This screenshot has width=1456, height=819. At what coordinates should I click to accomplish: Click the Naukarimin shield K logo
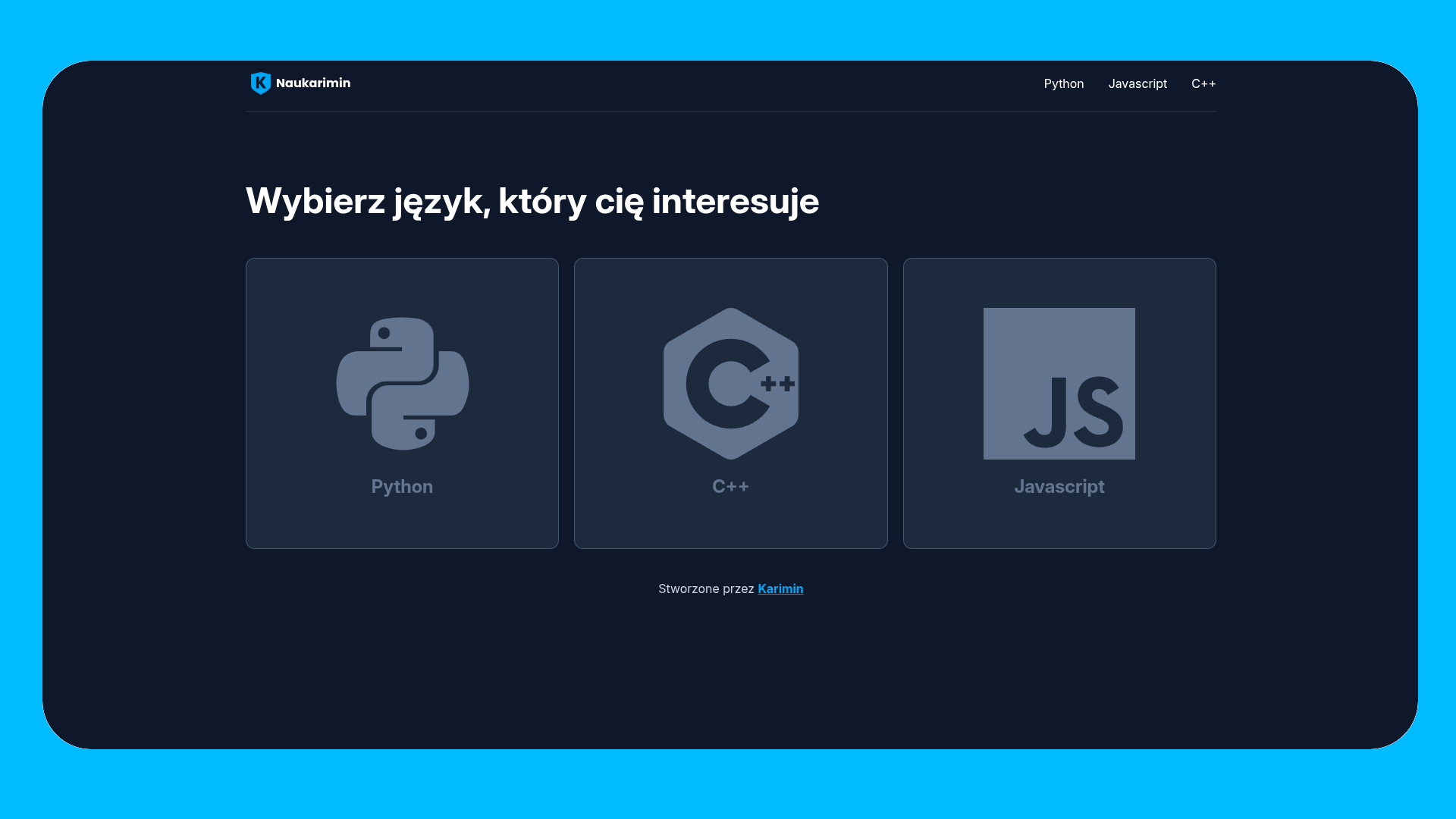(260, 83)
